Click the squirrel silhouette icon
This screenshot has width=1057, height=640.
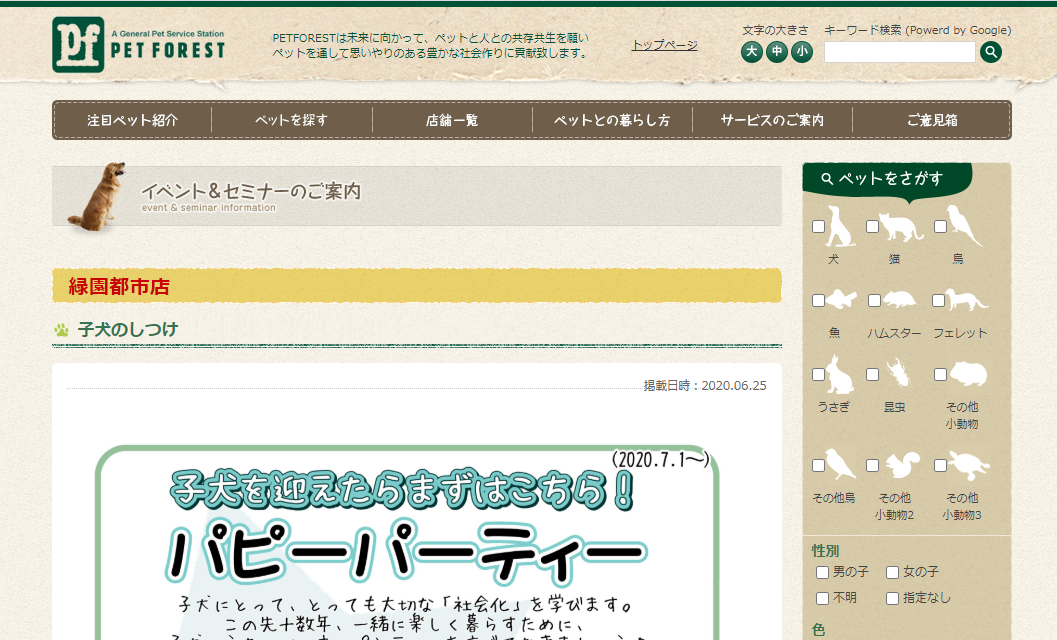click(903, 465)
